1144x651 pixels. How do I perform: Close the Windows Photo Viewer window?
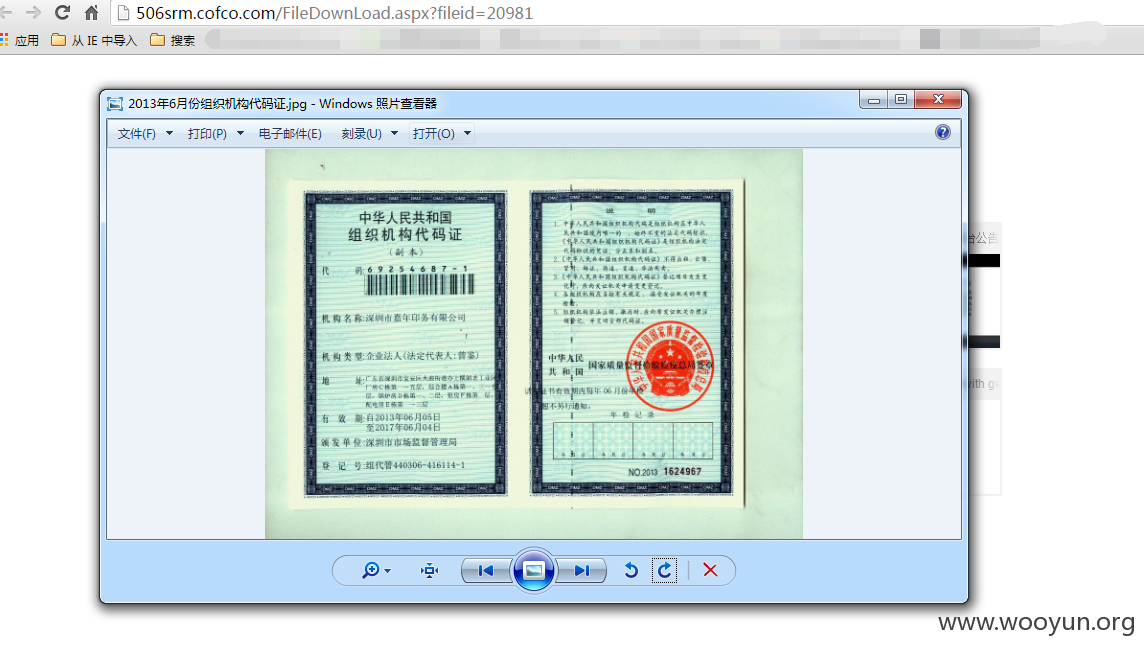[938, 100]
